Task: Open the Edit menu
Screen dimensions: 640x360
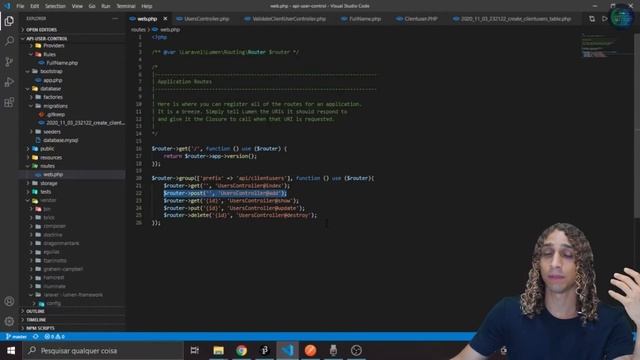Action: (35, 6)
